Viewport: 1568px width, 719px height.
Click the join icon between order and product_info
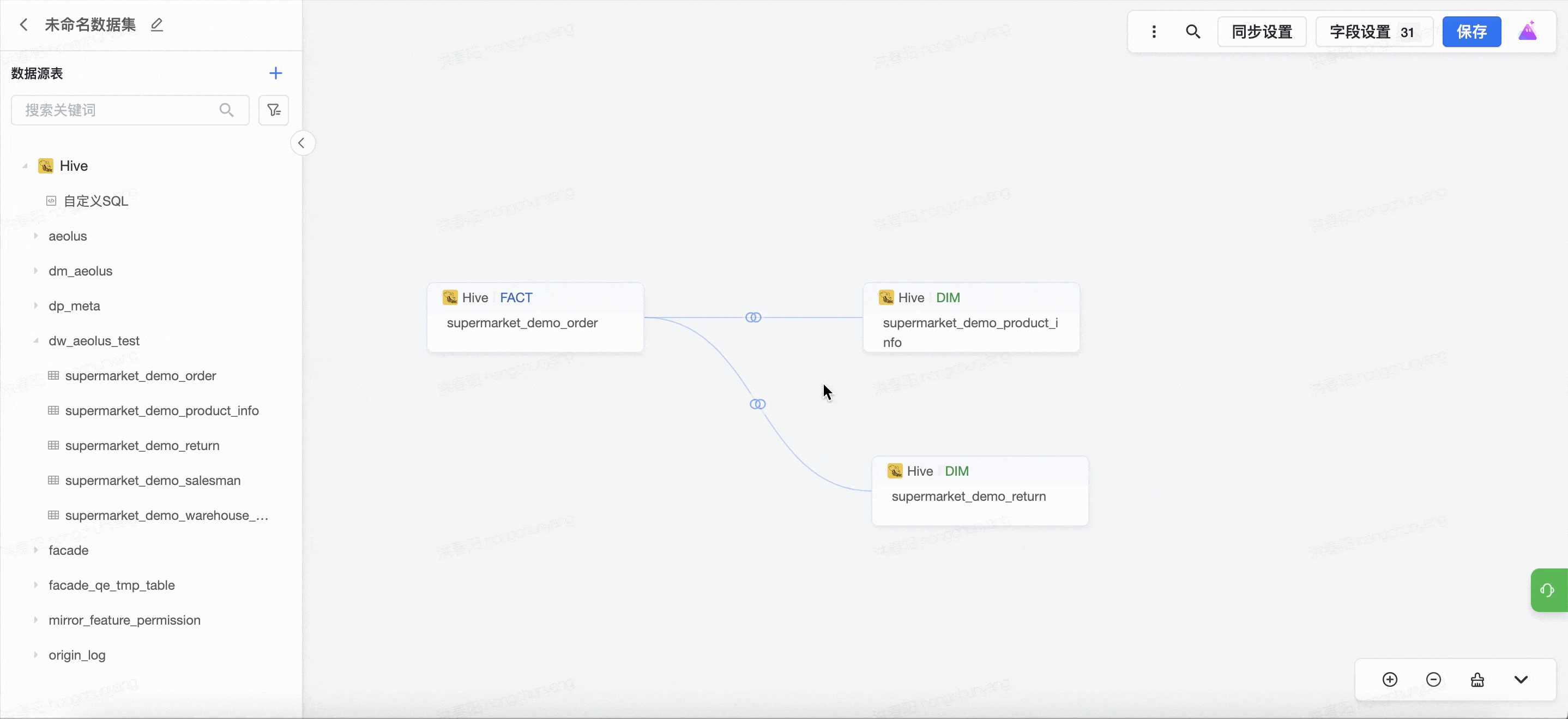pos(753,317)
